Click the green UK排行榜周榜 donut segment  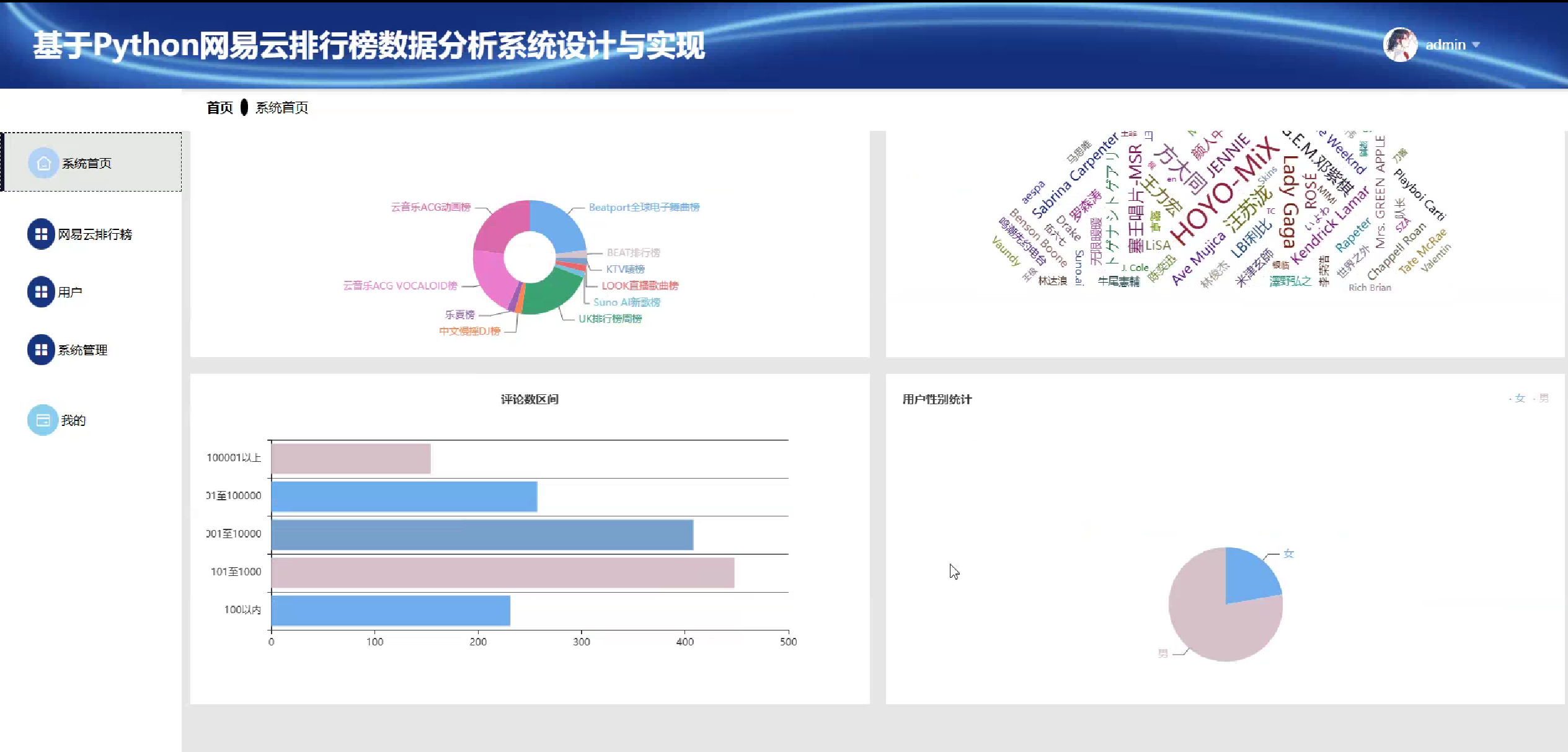(552, 291)
